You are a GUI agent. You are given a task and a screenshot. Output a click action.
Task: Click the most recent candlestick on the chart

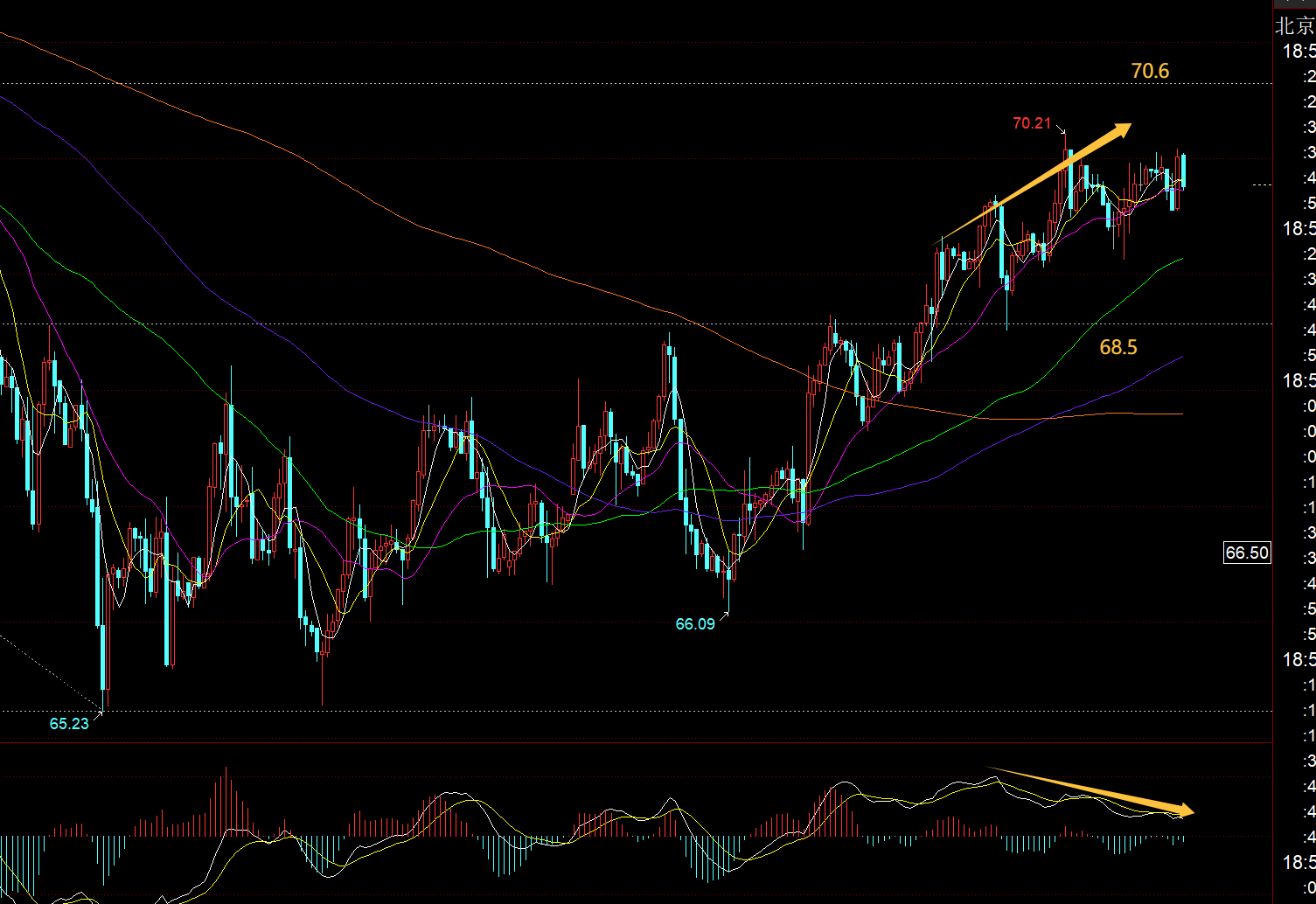click(x=1183, y=171)
